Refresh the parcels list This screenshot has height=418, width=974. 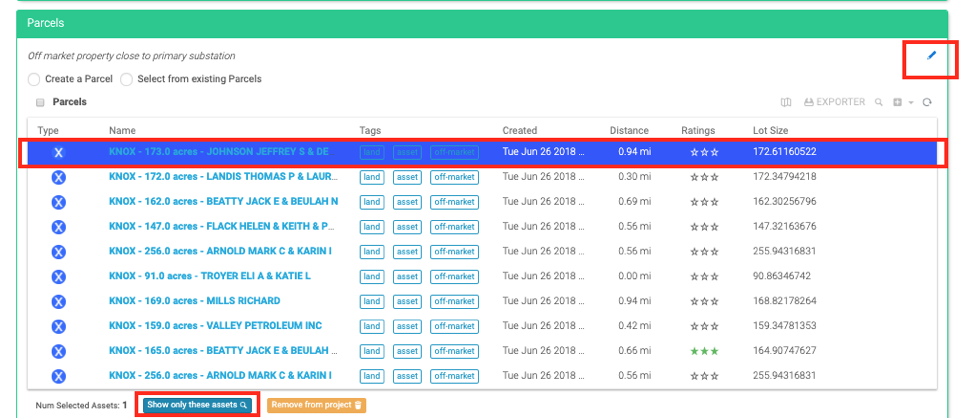[x=927, y=102]
